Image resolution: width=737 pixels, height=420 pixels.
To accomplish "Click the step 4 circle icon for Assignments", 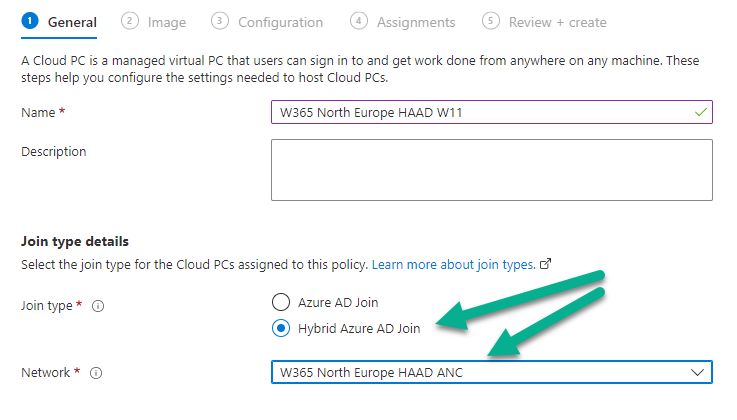I will pos(359,21).
